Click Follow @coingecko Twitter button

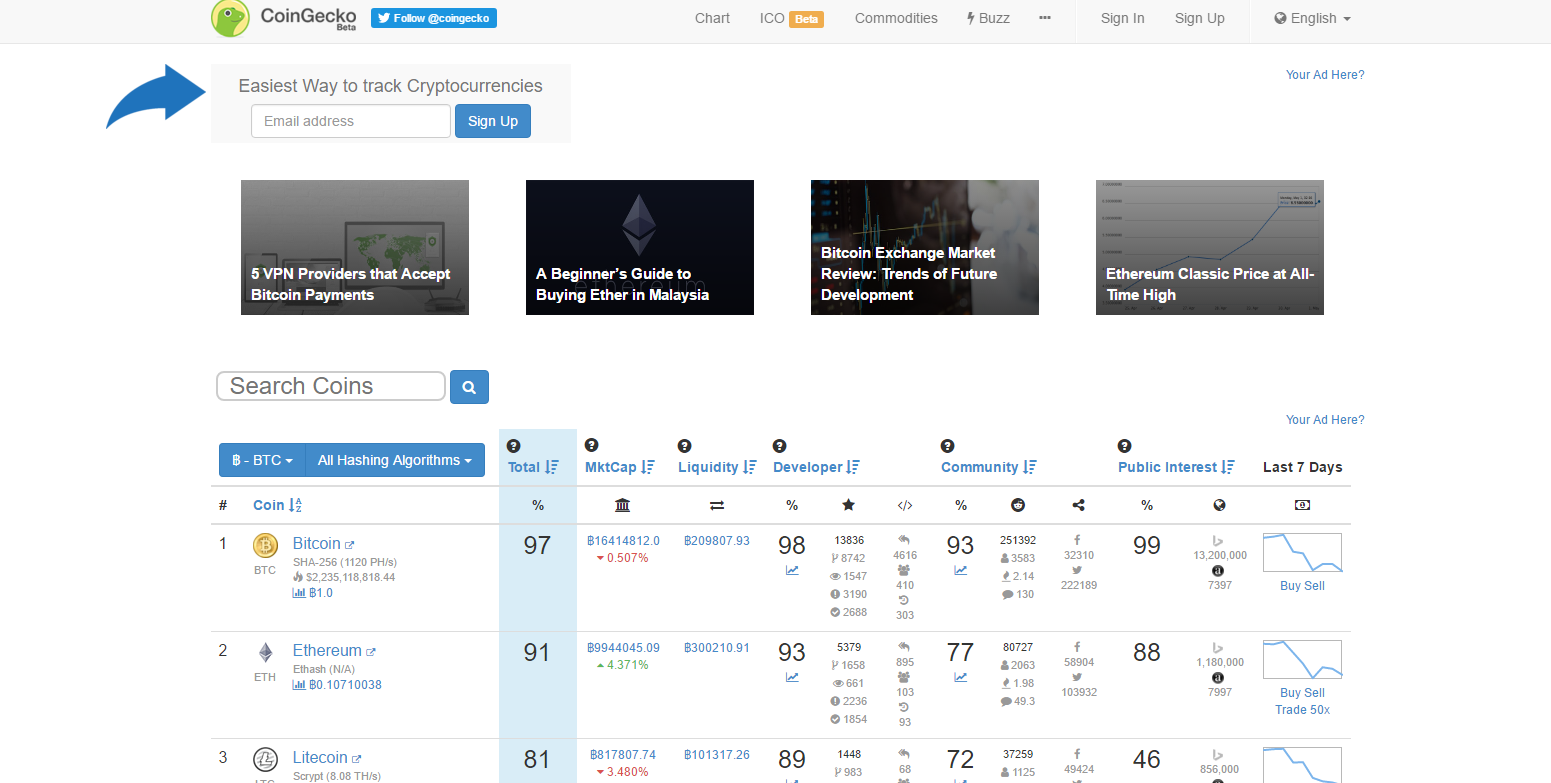tap(434, 18)
